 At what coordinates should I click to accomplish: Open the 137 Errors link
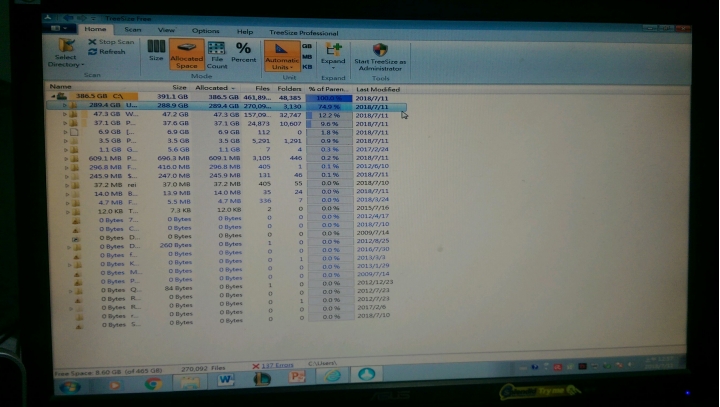[277, 366]
